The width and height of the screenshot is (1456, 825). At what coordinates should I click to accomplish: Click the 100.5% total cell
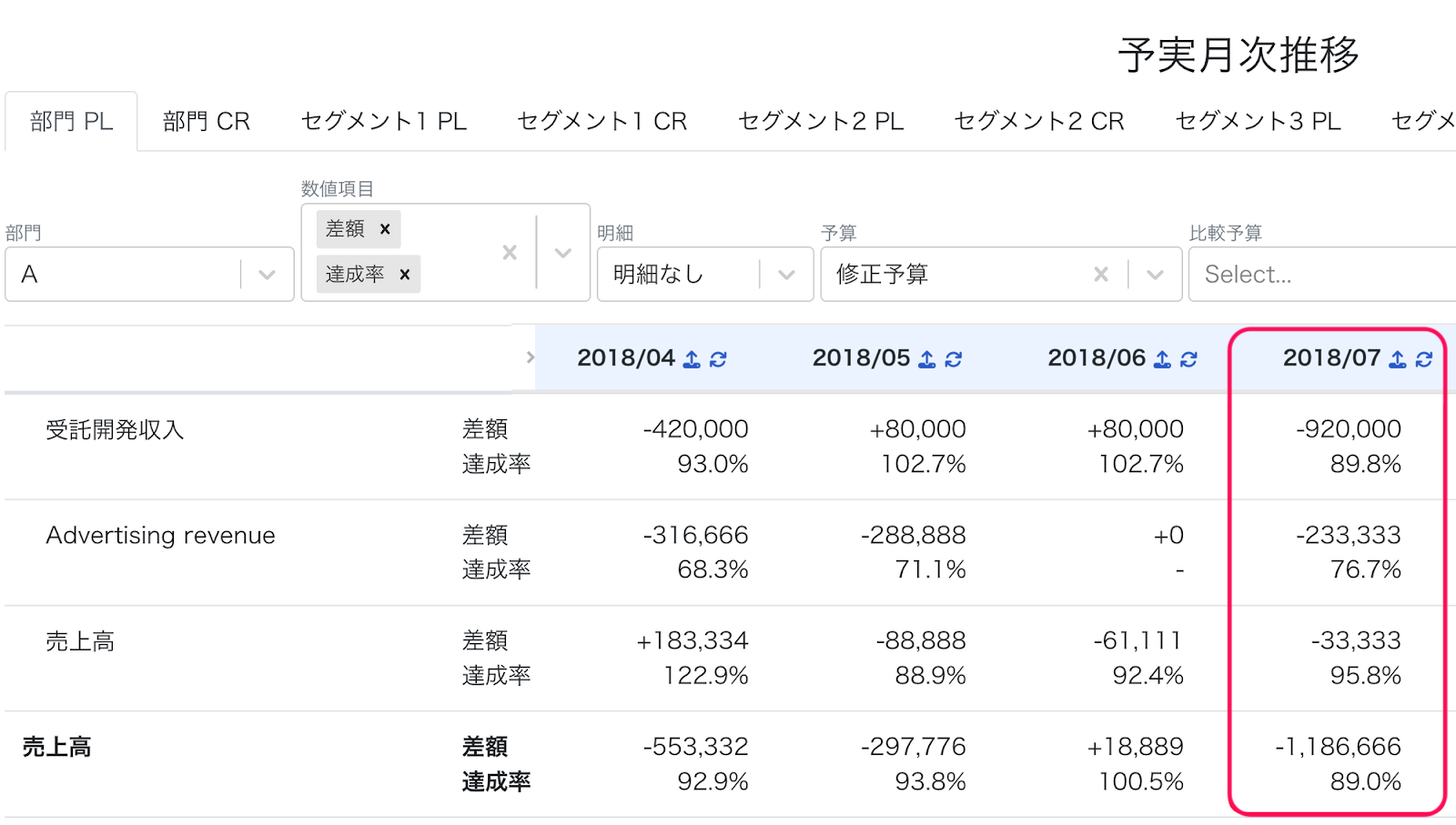(1141, 782)
